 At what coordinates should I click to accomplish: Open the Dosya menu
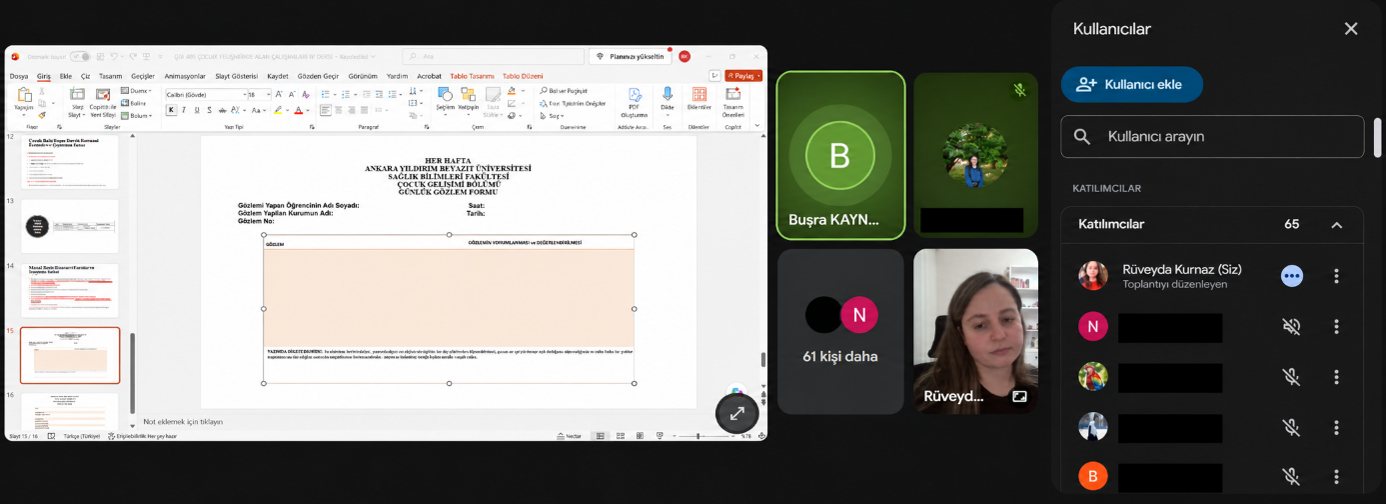(x=19, y=76)
